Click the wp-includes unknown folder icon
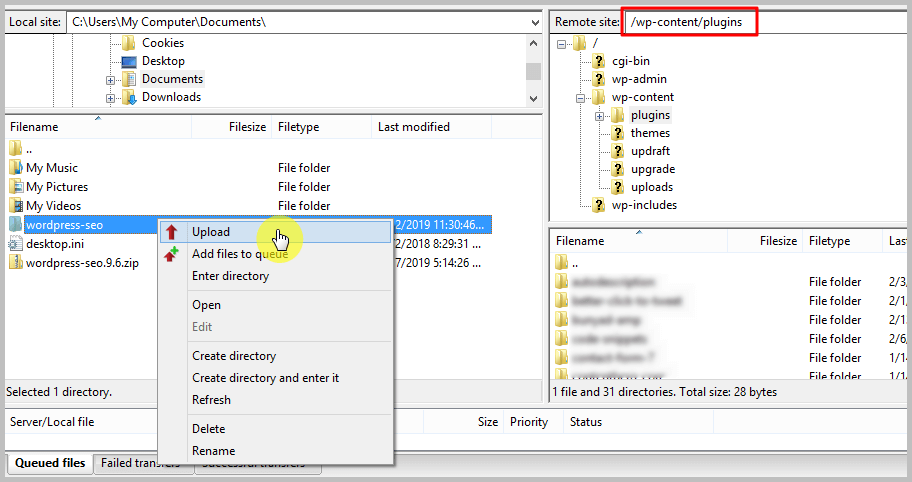Image resolution: width=912 pixels, height=482 pixels. 598,205
